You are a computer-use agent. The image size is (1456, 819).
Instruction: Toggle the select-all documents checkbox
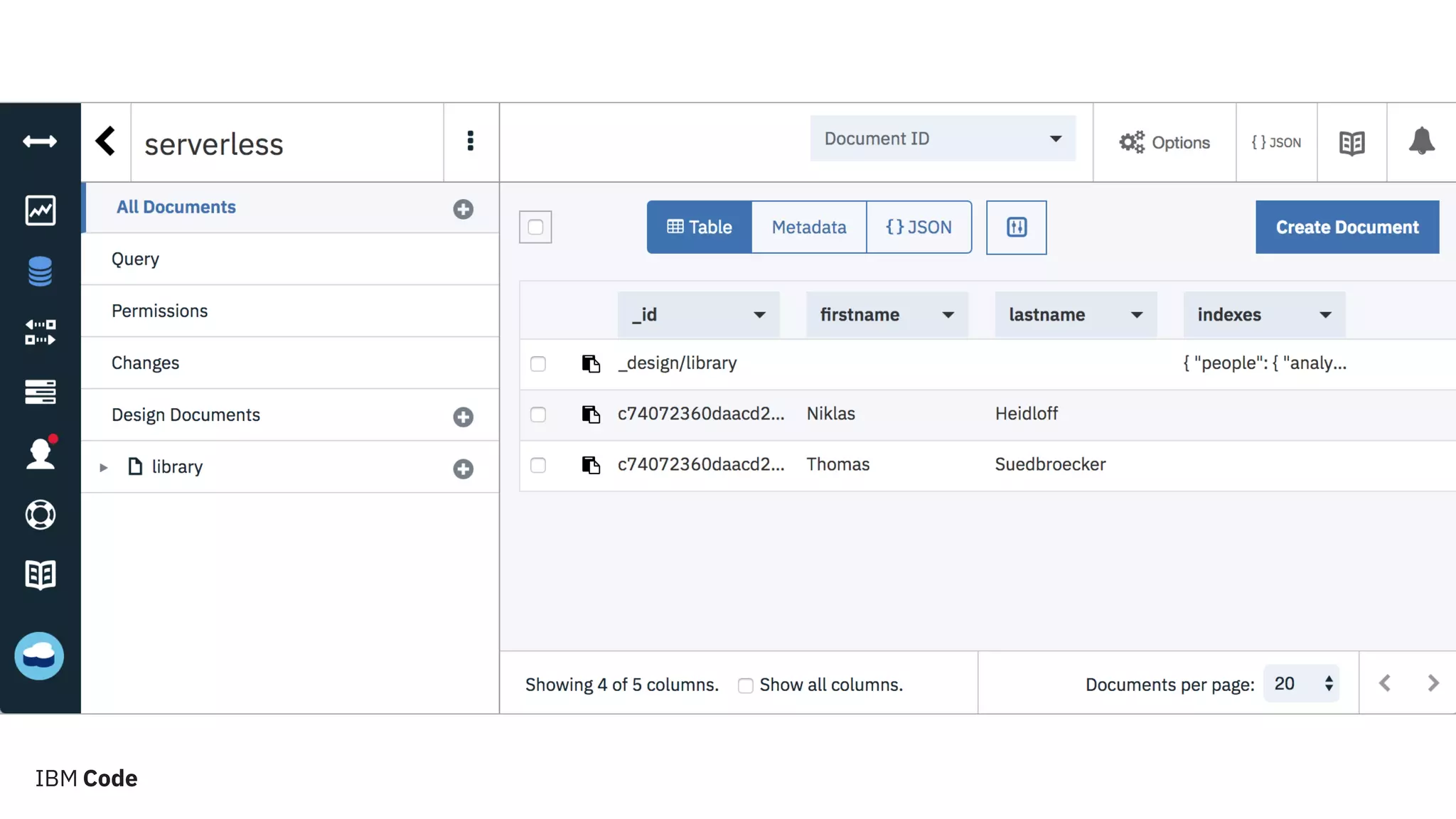point(535,227)
